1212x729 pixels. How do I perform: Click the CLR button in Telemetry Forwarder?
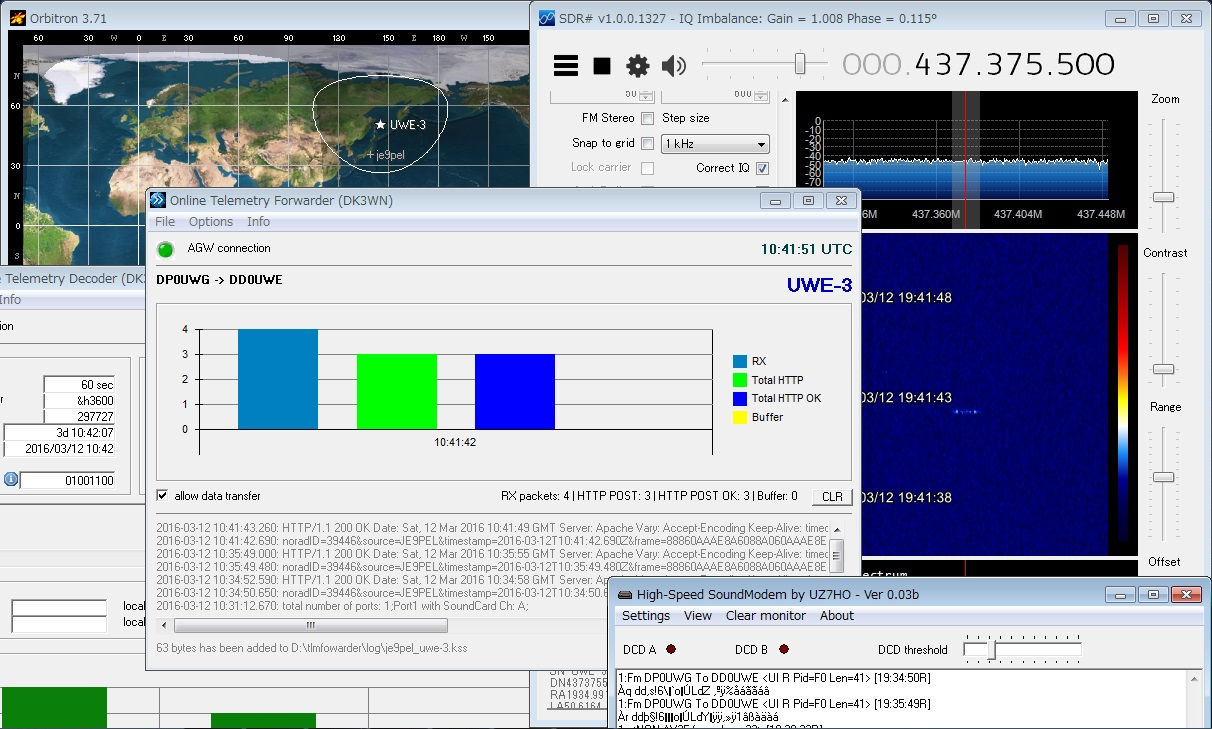832,497
